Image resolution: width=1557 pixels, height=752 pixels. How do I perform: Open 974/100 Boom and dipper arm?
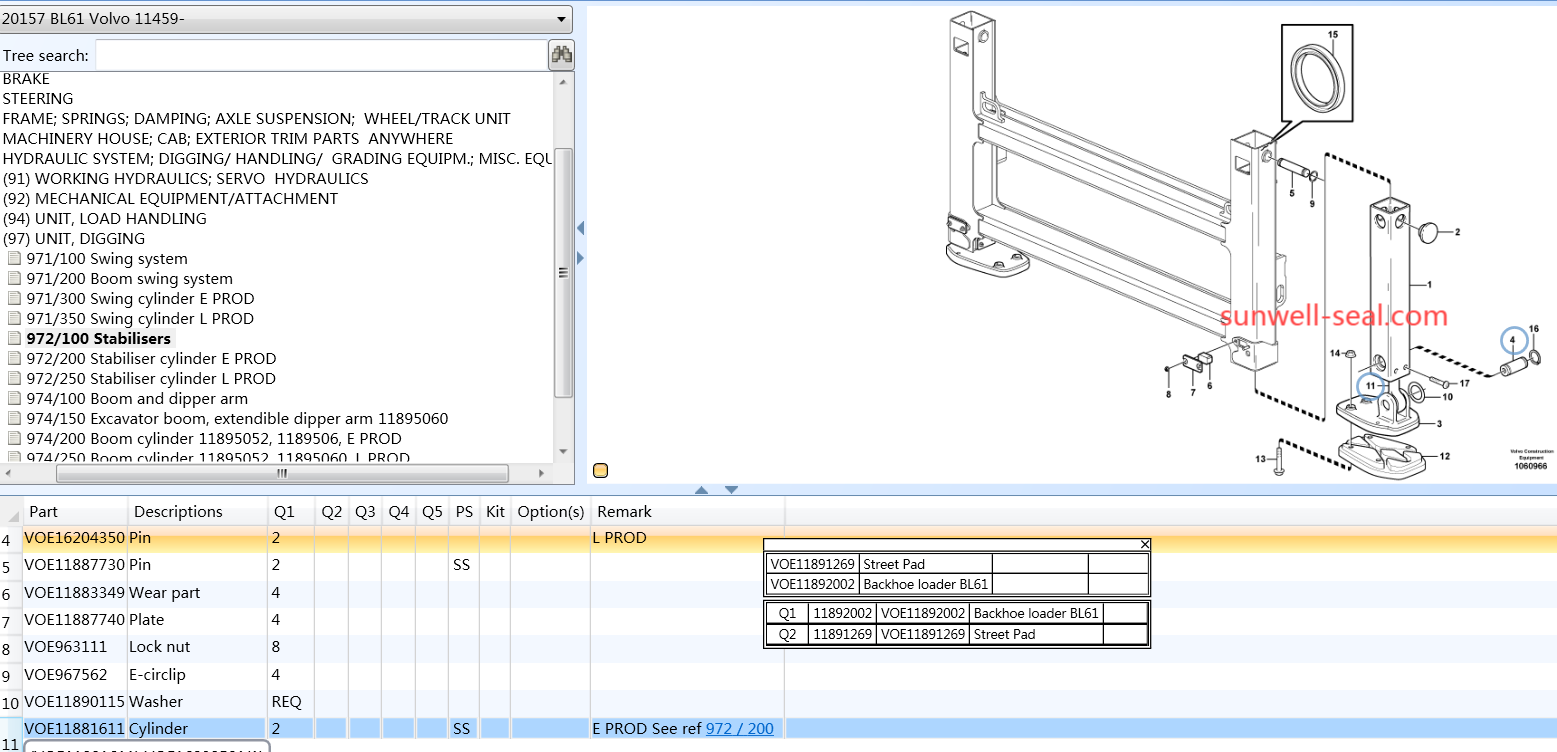(137, 398)
